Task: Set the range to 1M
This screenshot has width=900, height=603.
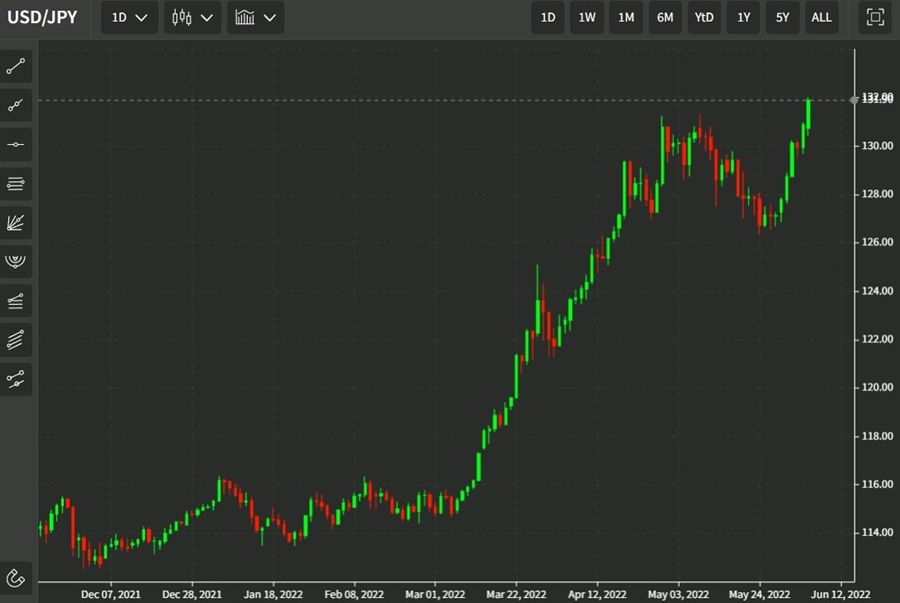Action: (626, 17)
